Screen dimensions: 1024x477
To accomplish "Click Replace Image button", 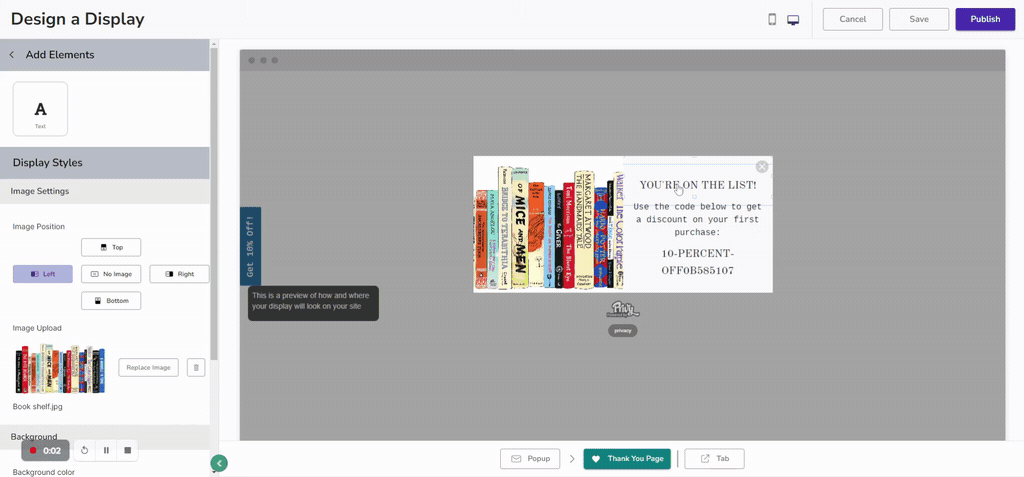I will pos(148,367).
